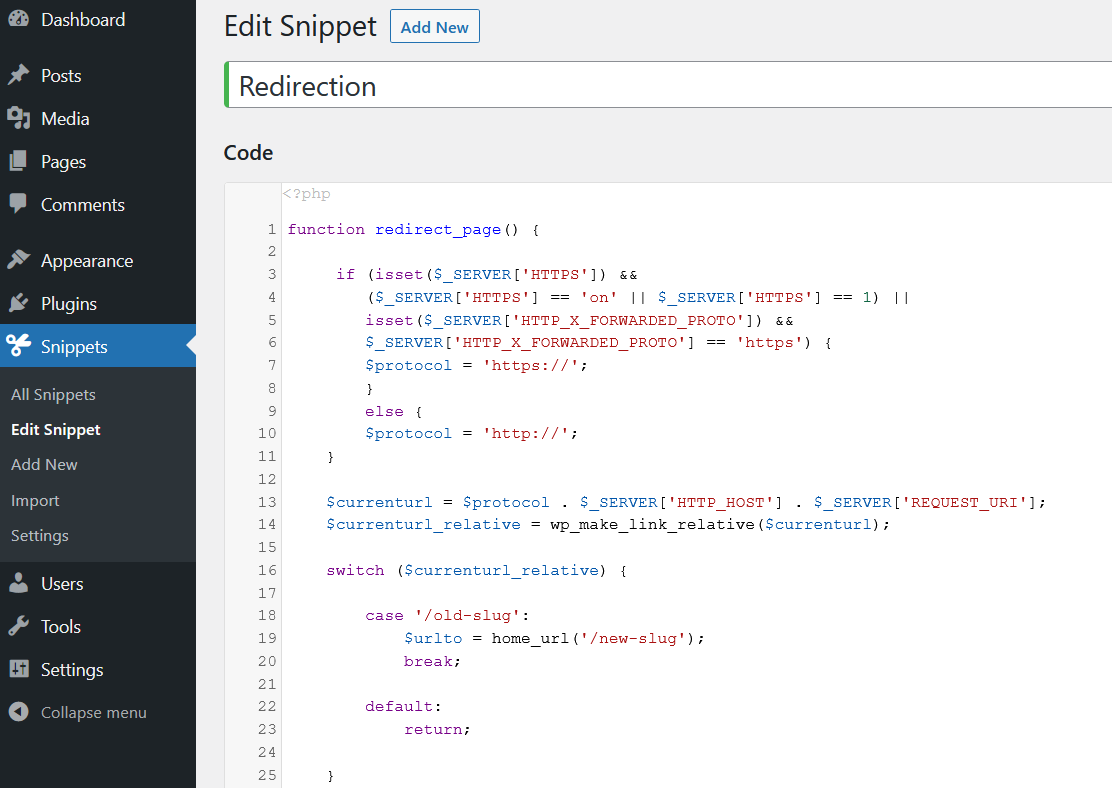Click line number 13 in gutter

[267, 502]
